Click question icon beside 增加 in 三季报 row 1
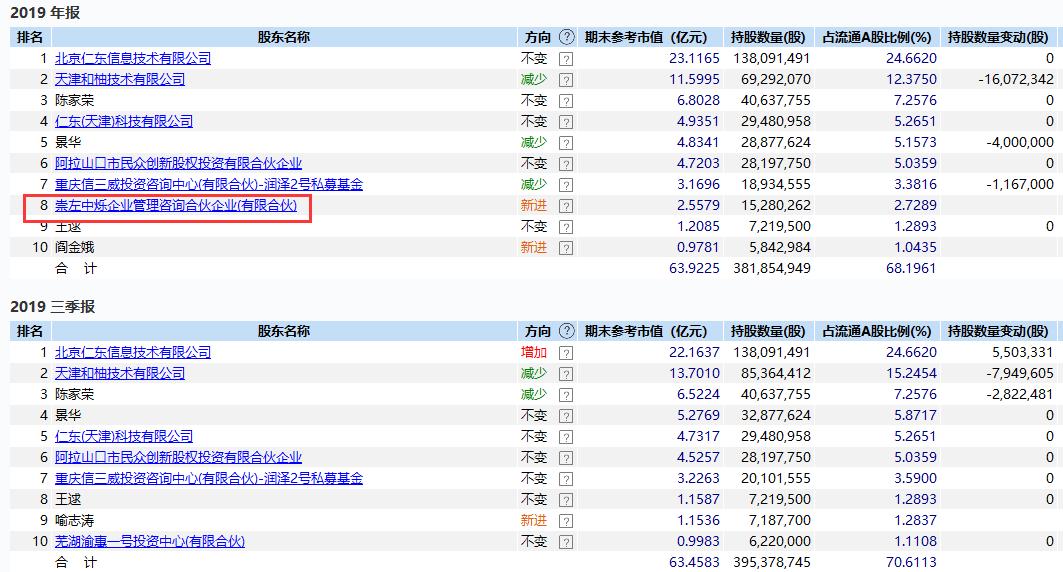Viewport: 1063px width, 572px height. (566, 353)
